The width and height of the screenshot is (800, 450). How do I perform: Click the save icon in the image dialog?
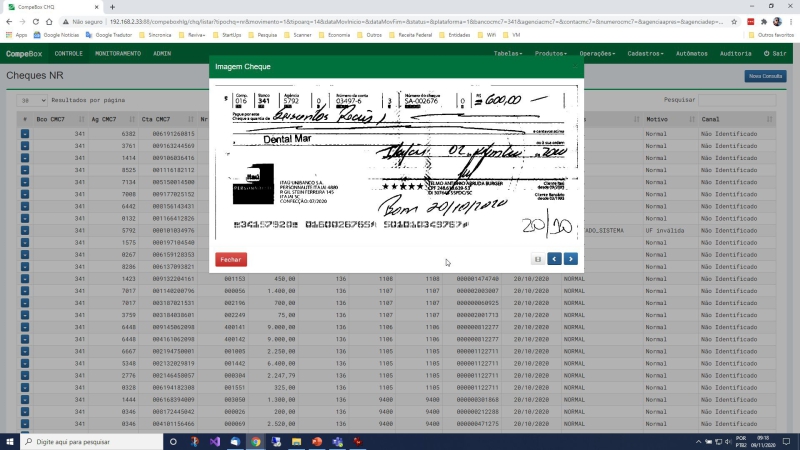538,259
